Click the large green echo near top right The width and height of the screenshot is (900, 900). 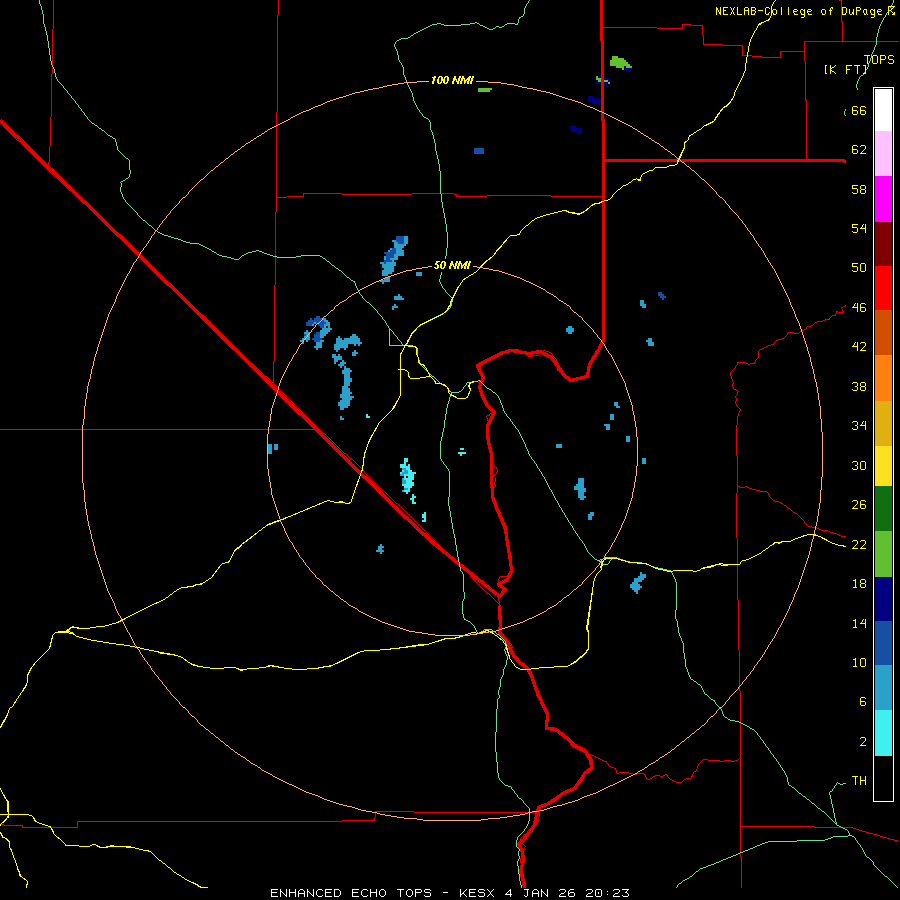pos(620,63)
